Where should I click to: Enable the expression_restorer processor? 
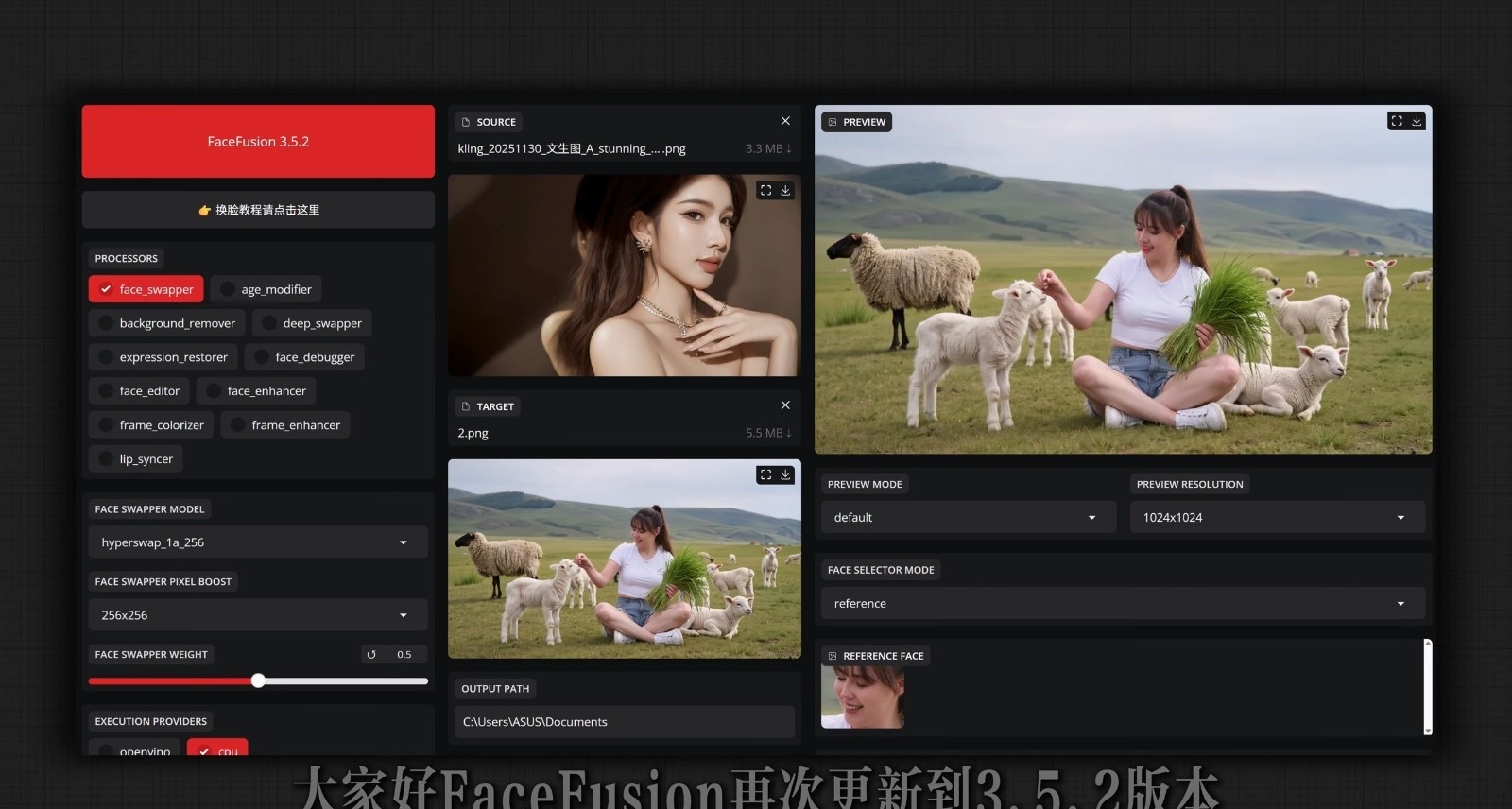(x=163, y=357)
